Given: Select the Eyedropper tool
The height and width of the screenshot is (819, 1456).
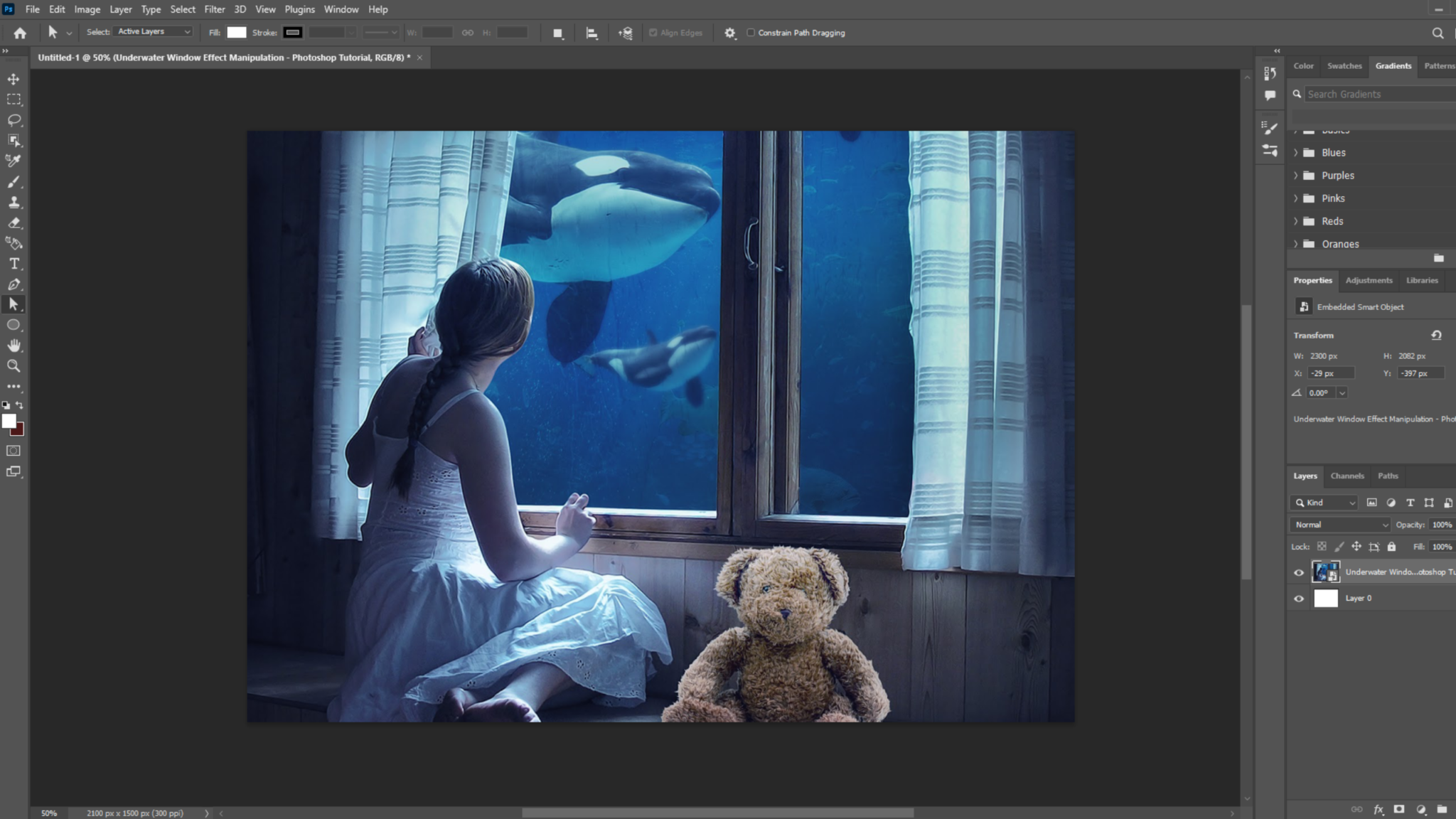Looking at the screenshot, I should point(14,161).
